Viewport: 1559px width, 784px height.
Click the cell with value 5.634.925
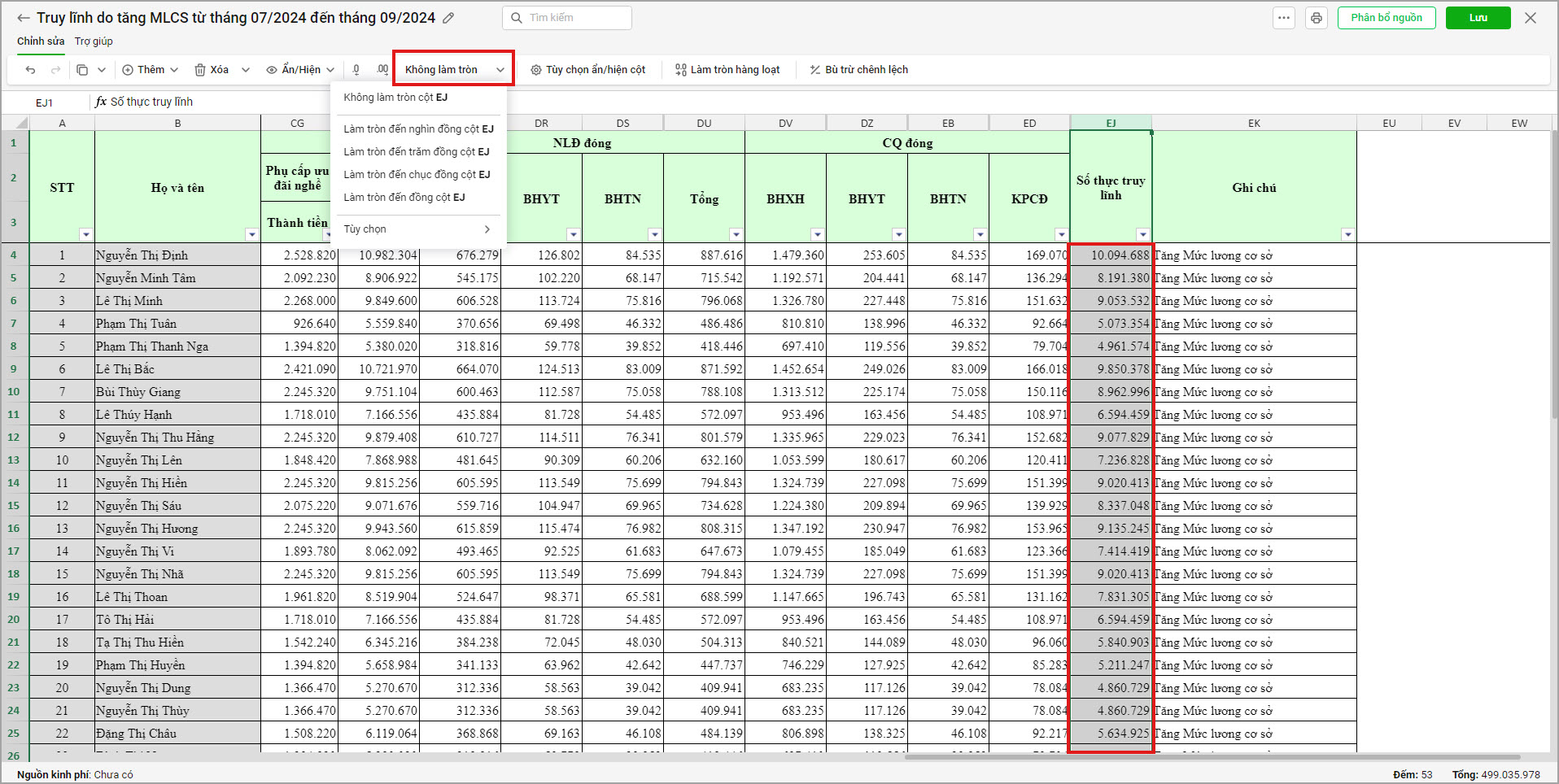[1111, 734]
